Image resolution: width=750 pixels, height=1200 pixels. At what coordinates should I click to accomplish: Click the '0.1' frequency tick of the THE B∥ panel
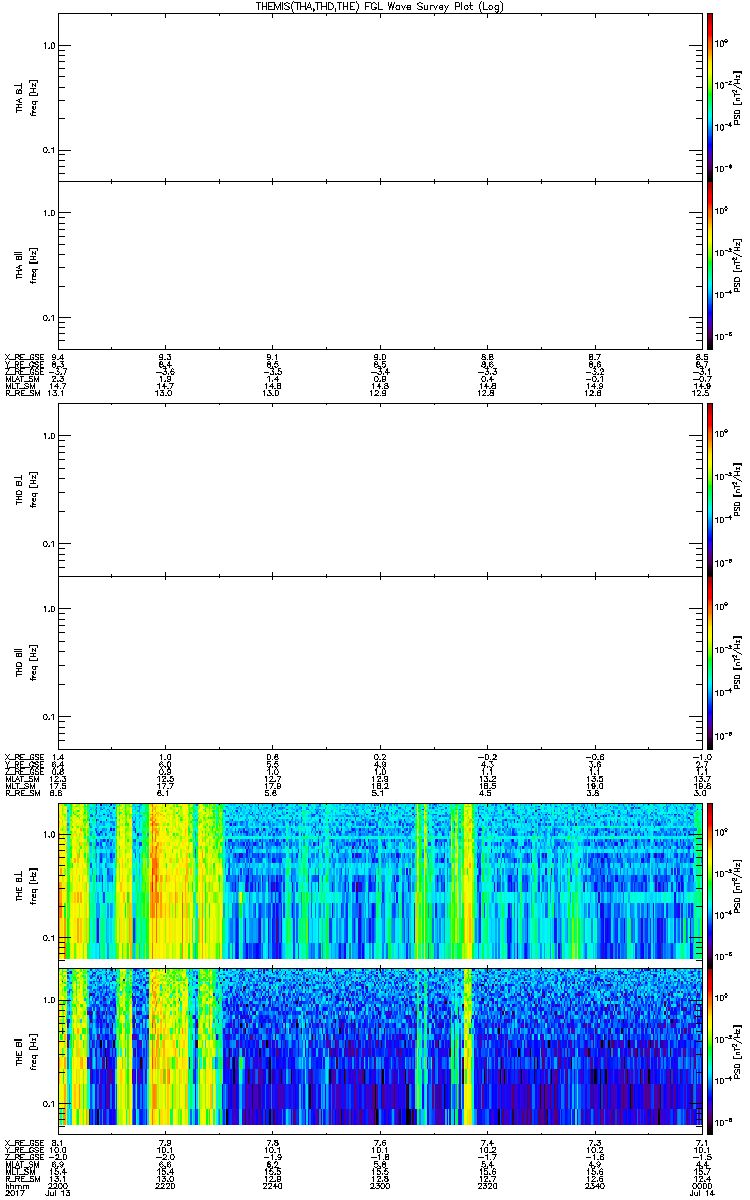pos(48,1103)
